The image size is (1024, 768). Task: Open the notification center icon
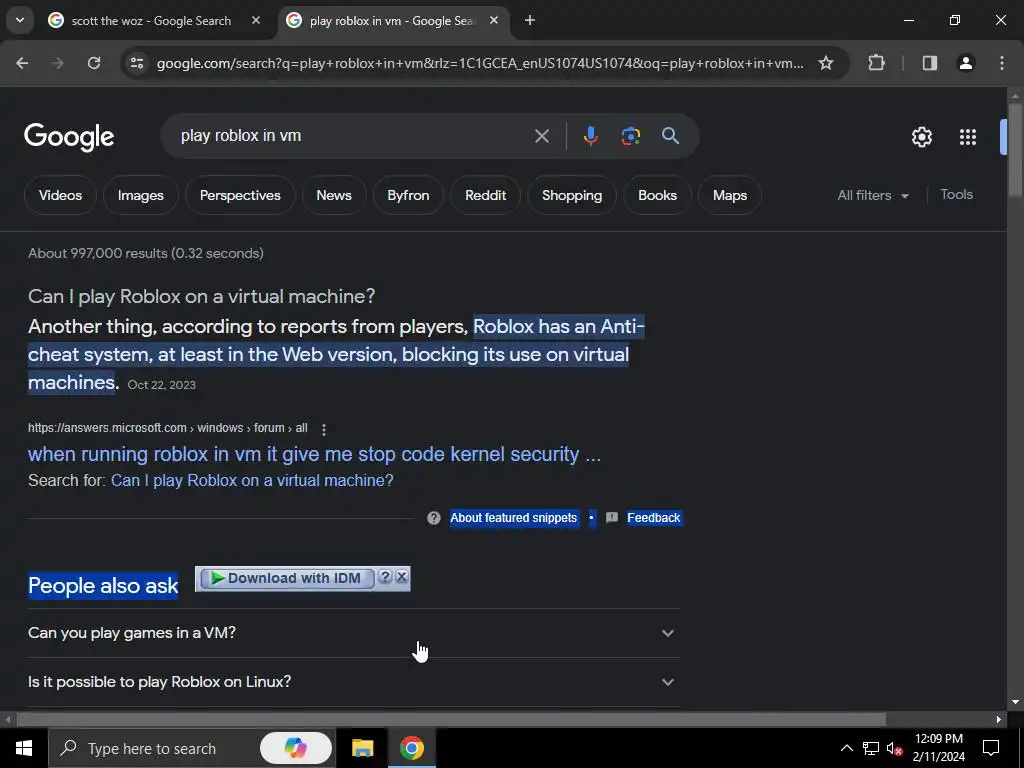(x=991, y=748)
